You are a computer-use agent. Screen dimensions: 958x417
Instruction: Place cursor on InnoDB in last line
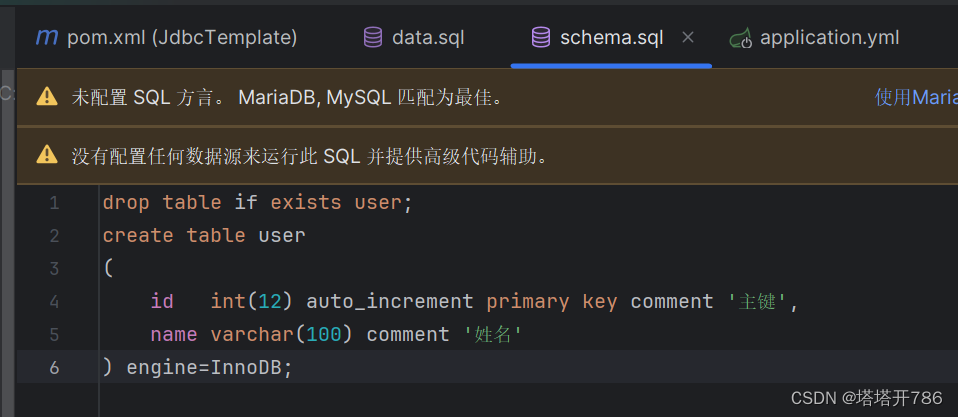247,367
